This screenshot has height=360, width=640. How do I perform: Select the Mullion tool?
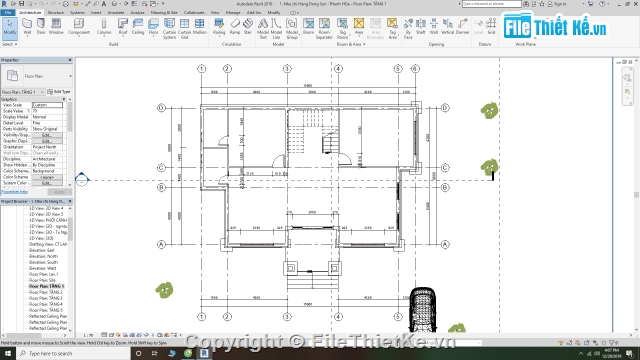pyautogui.click(x=200, y=27)
